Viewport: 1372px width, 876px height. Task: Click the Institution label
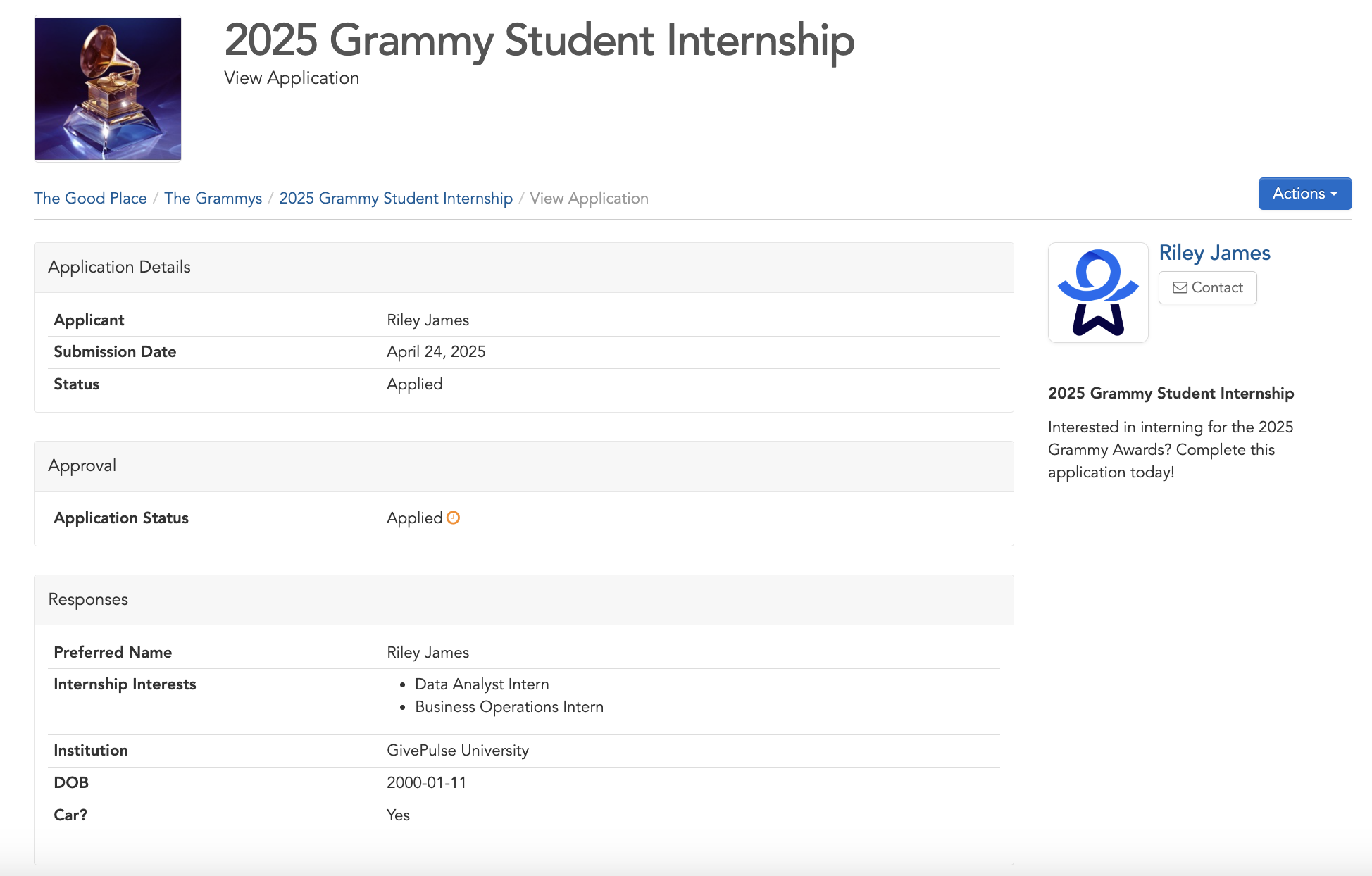tap(91, 750)
